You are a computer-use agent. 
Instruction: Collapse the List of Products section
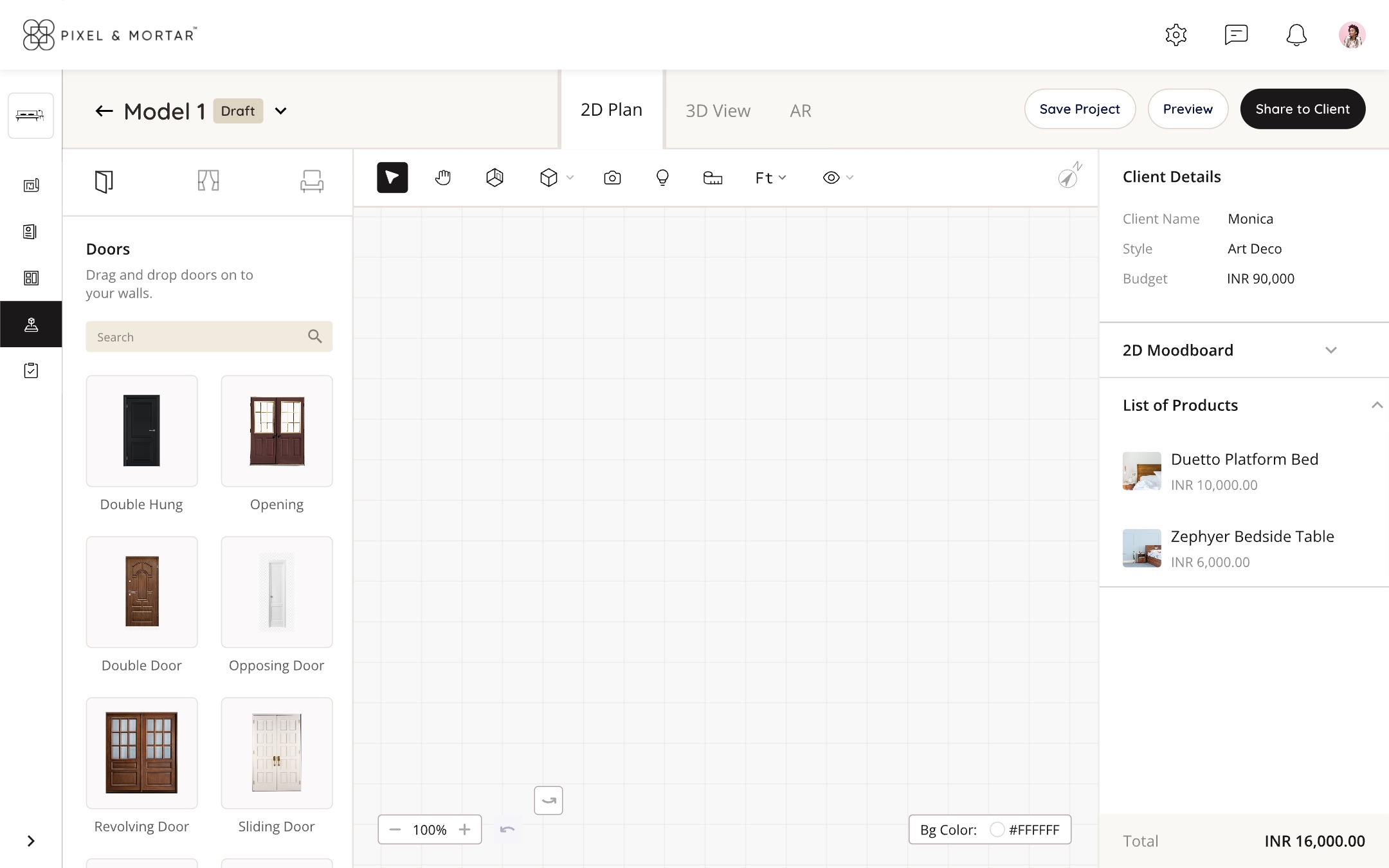click(x=1377, y=405)
